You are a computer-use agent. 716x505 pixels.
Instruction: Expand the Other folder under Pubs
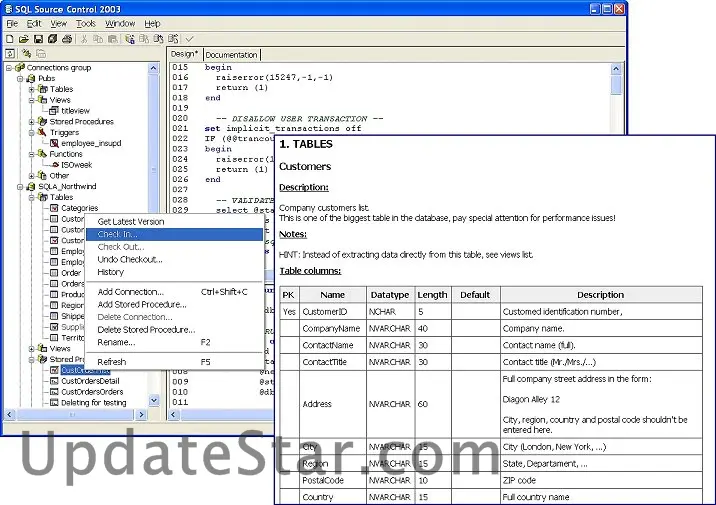click(32, 176)
